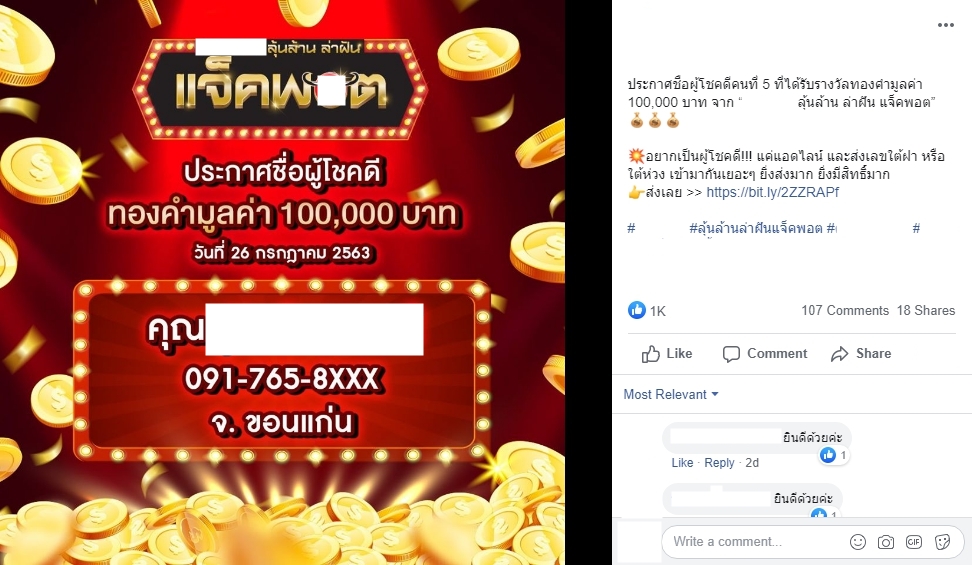This screenshot has height=565, width=972.
Task: Open the three-dot post options menu
Action: (x=945, y=25)
